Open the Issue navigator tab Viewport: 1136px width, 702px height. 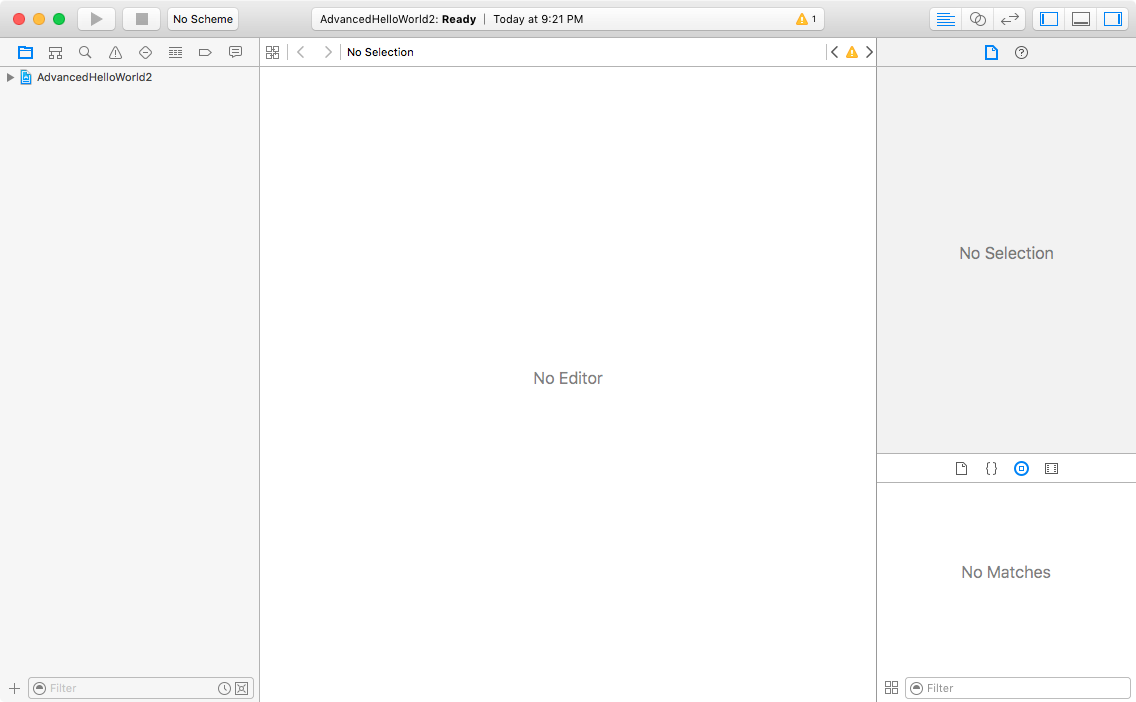(x=115, y=52)
